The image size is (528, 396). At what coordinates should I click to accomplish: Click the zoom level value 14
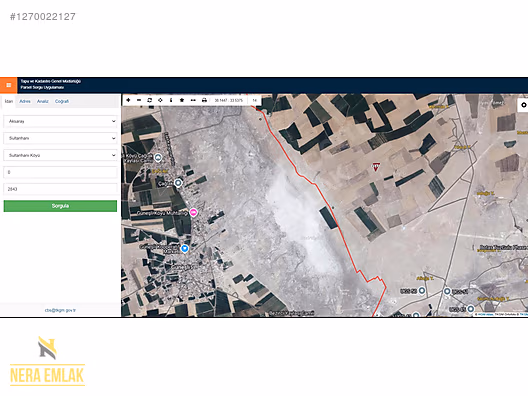click(x=255, y=100)
